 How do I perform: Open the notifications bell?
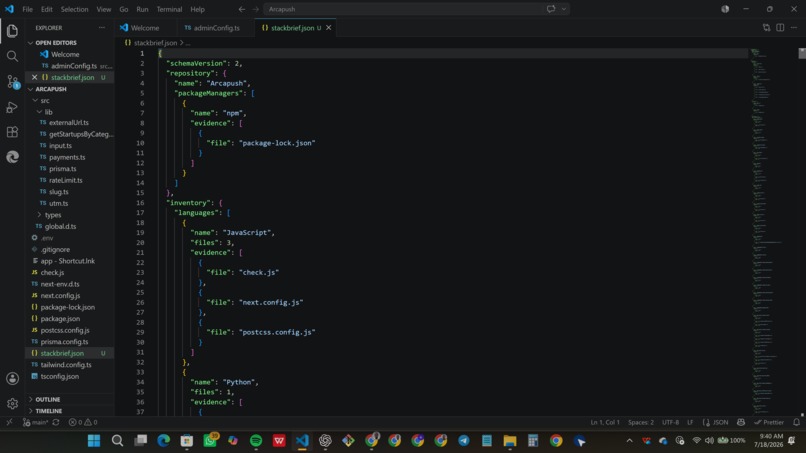click(796, 422)
